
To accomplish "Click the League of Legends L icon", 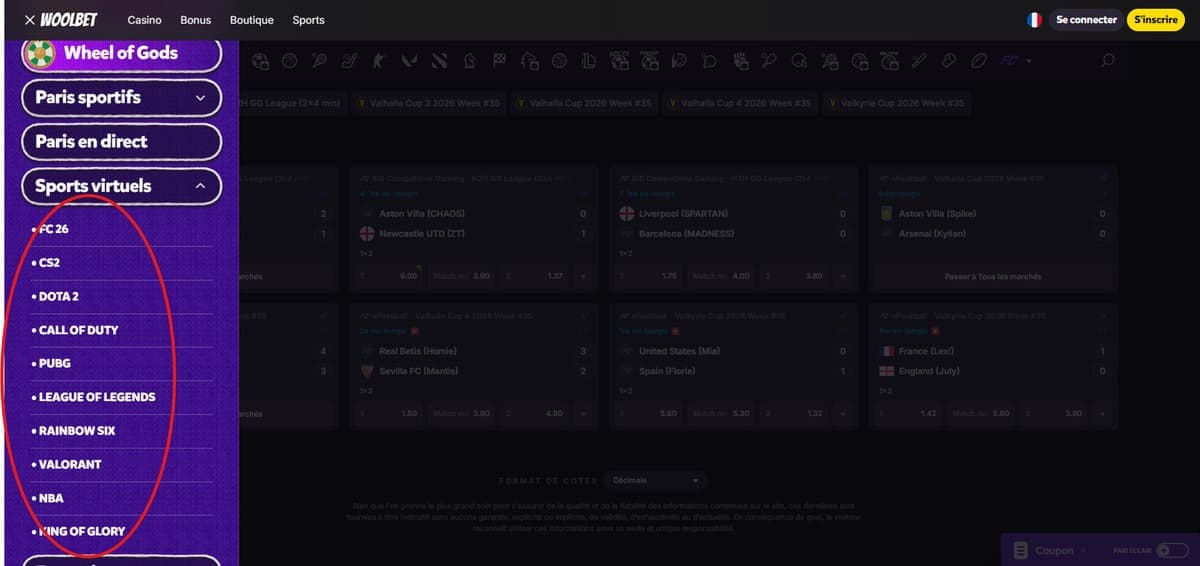I will click(x=589, y=61).
